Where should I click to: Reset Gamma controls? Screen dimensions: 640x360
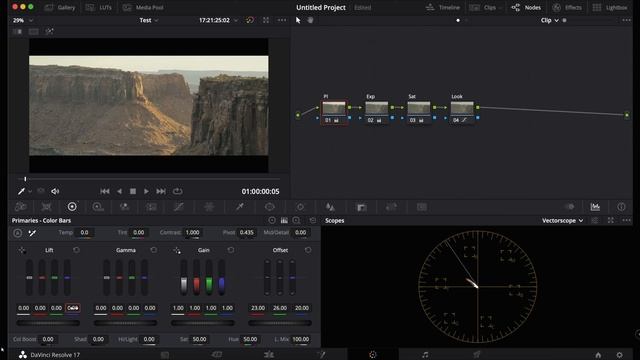click(x=153, y=250)
